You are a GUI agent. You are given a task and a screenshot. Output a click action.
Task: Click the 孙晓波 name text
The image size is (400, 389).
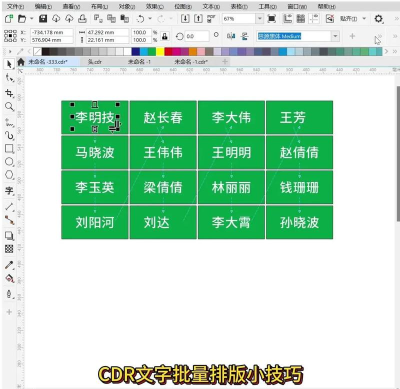click(x=299, y=222)
